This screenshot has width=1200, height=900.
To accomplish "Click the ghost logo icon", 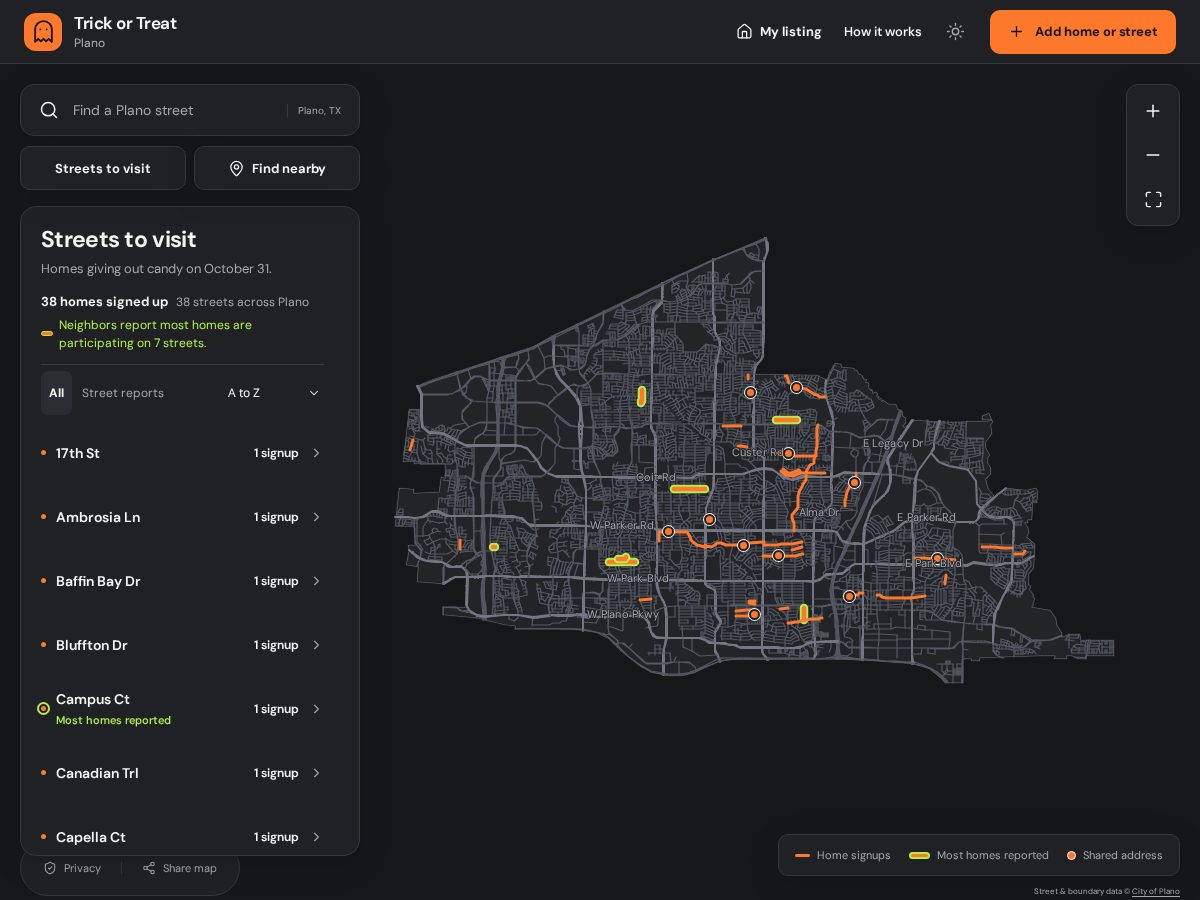I will tap(43, 32).
